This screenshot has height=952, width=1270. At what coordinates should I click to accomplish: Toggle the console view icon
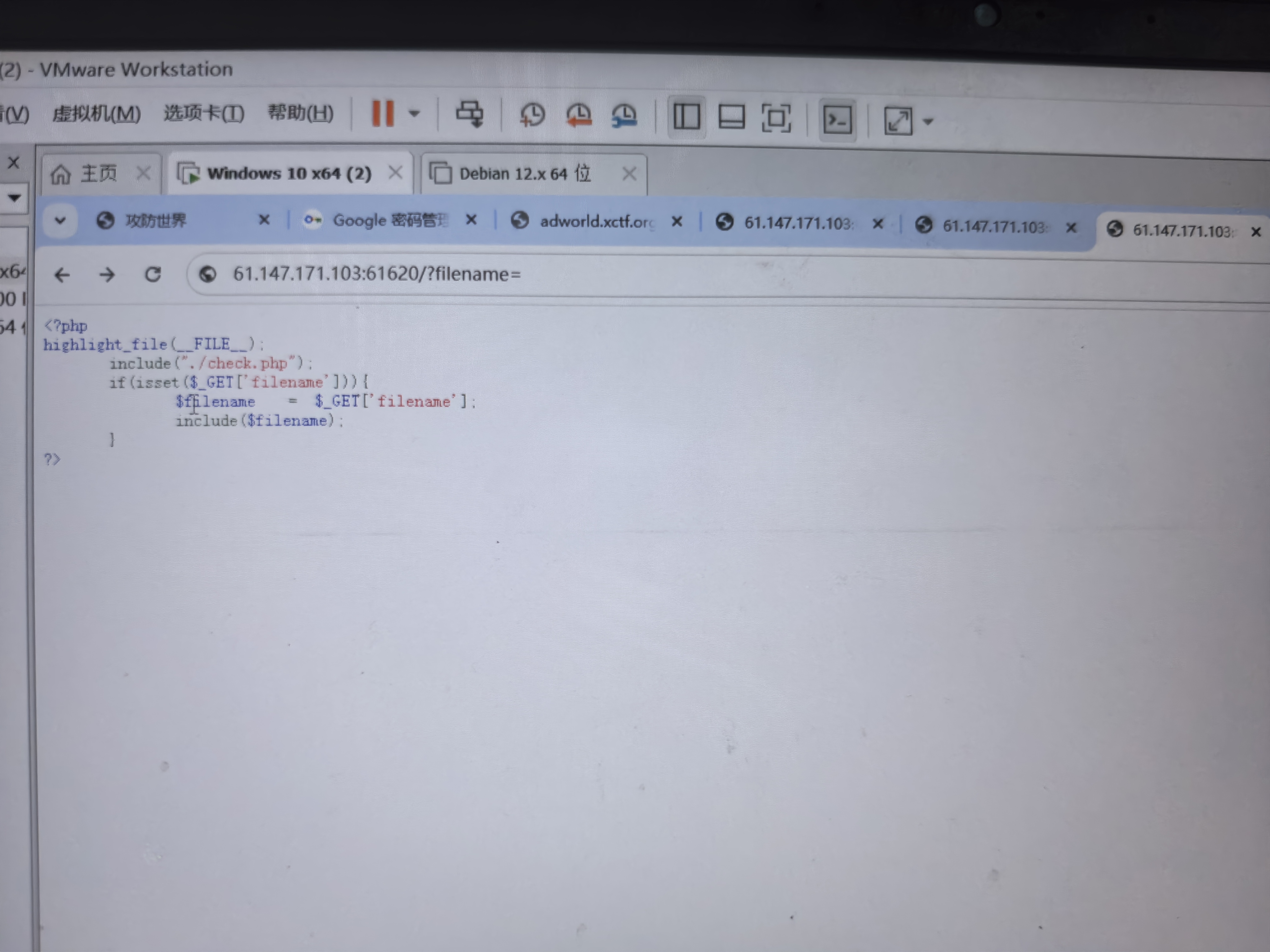[837, 120]
